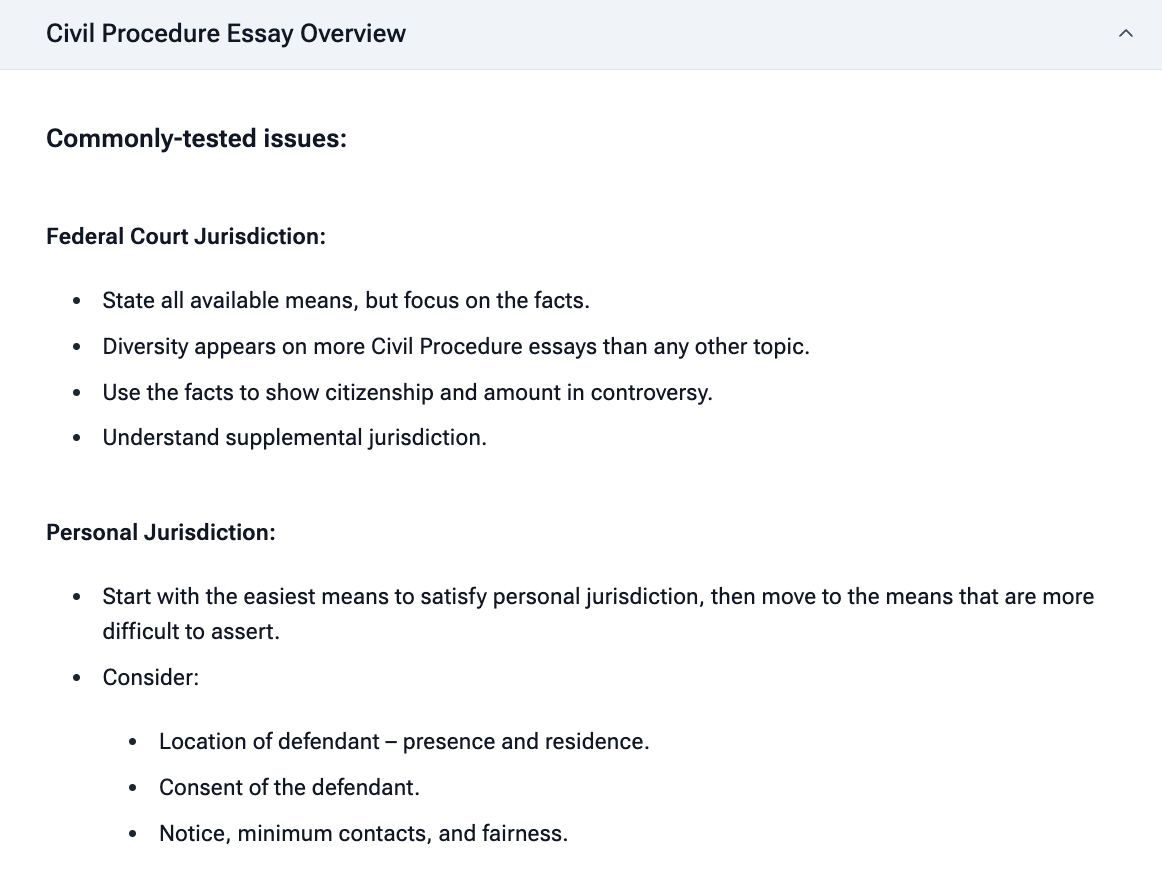The width and height of the screenshot is (1162, 878).
Task: Click the Commonly-tested issues heading
Action: point(196,138)
